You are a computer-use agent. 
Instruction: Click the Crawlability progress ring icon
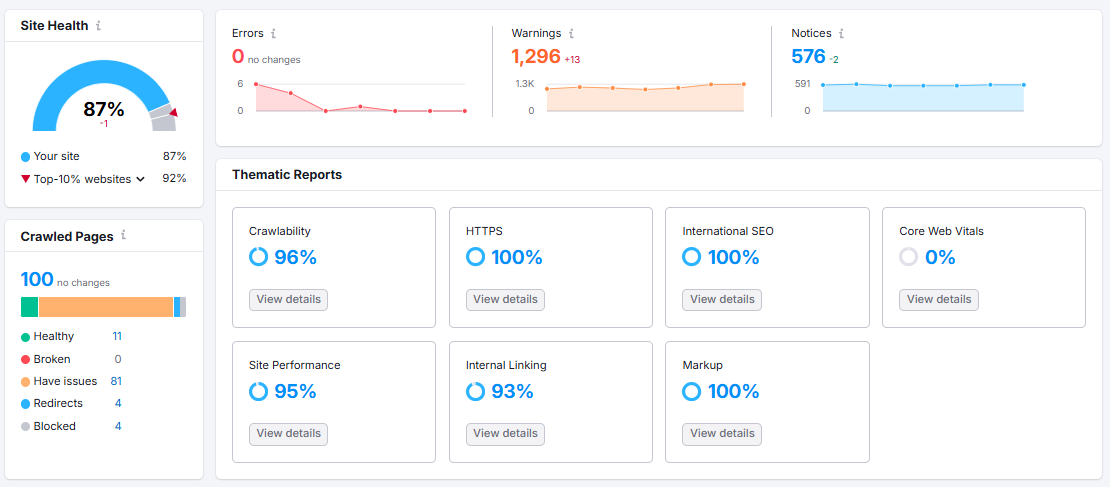coord(258,257)
